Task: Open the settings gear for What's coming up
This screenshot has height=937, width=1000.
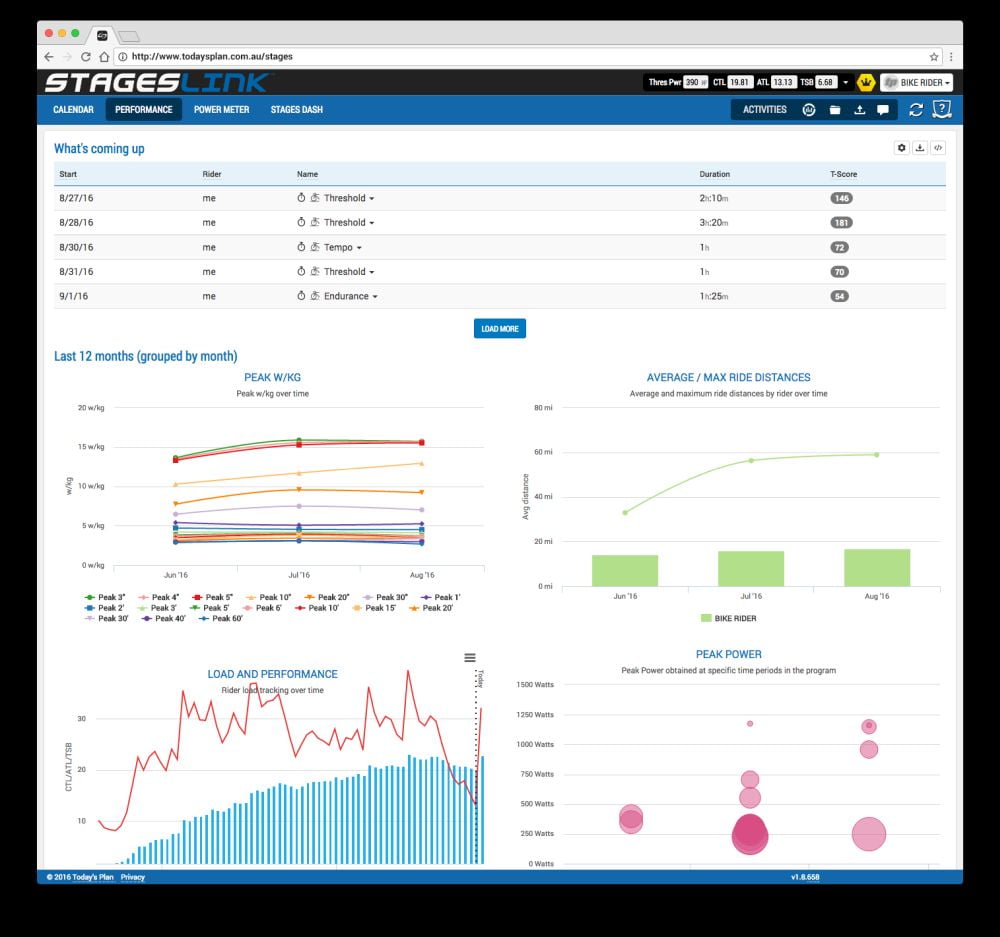Action: click(x=901, y=148)
